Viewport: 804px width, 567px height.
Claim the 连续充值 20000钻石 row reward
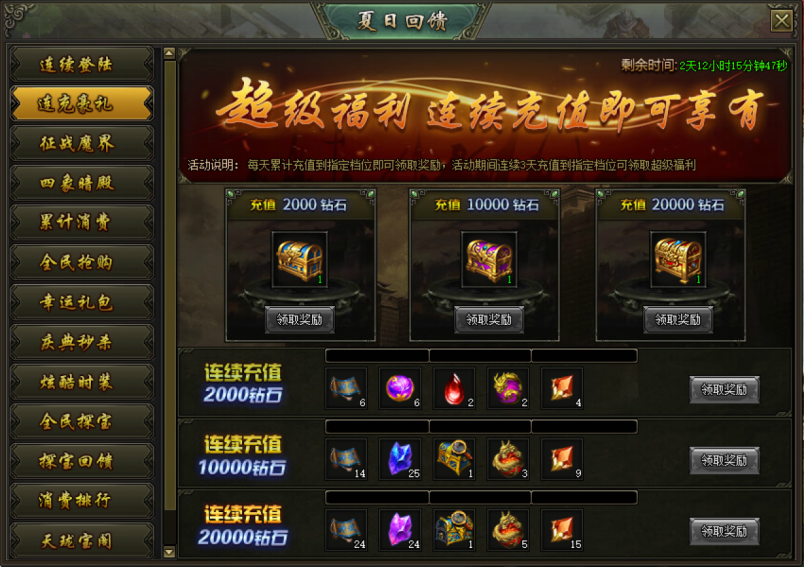[x=724, y=531]
